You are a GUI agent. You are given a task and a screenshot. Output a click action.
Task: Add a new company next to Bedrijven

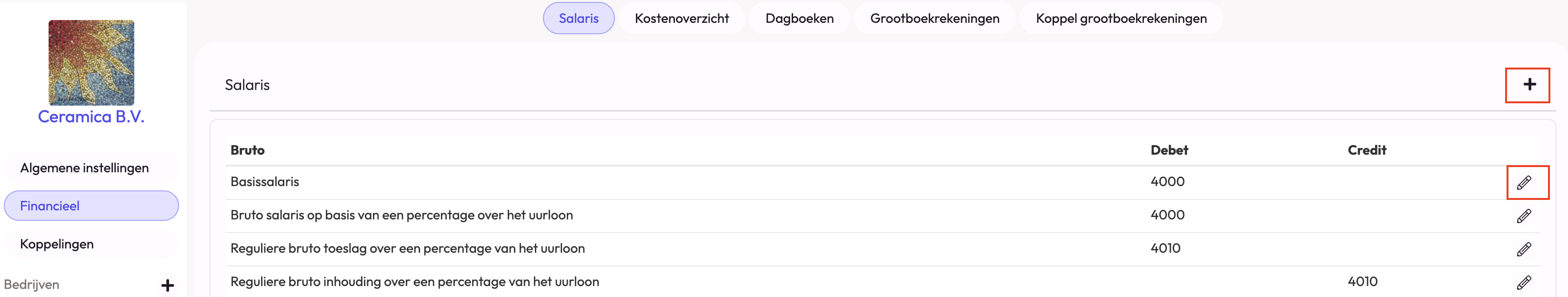167,285
